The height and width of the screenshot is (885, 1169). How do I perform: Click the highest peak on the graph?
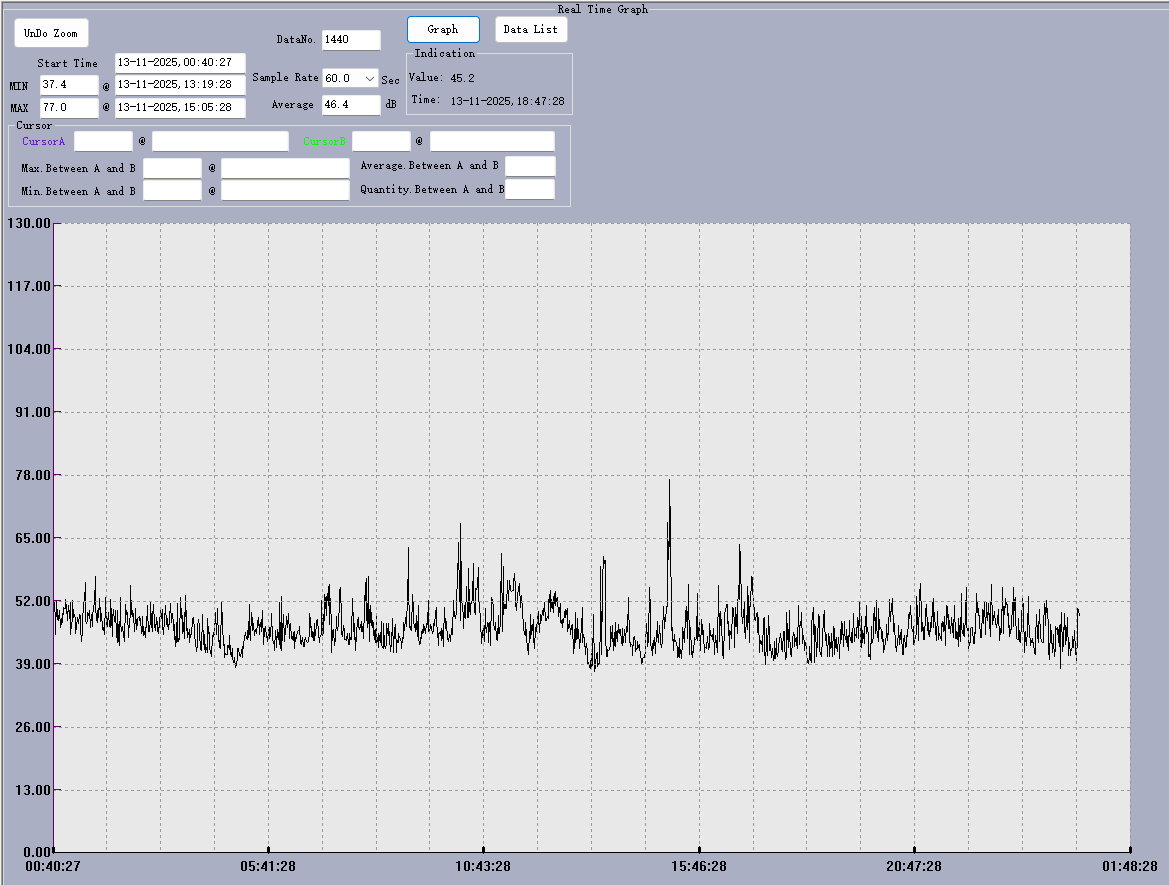669,481
